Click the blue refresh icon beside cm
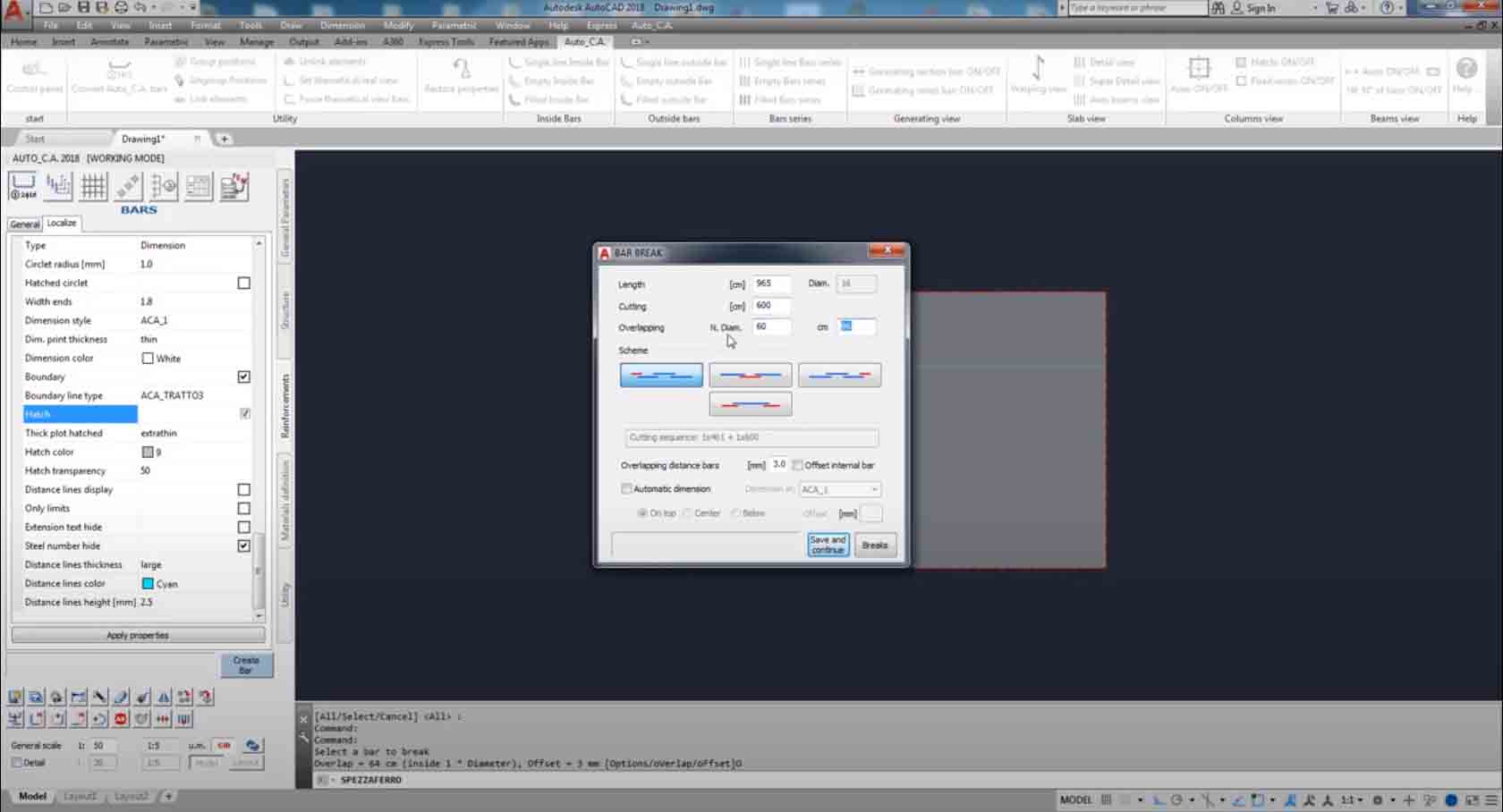The image size is (1503, 812). pos(253,745)
